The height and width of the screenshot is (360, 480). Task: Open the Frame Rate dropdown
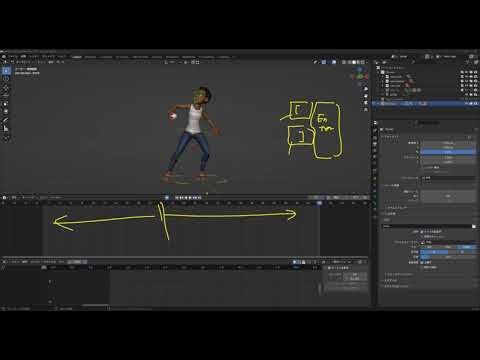pyautogui.click(x=448, y=178)
